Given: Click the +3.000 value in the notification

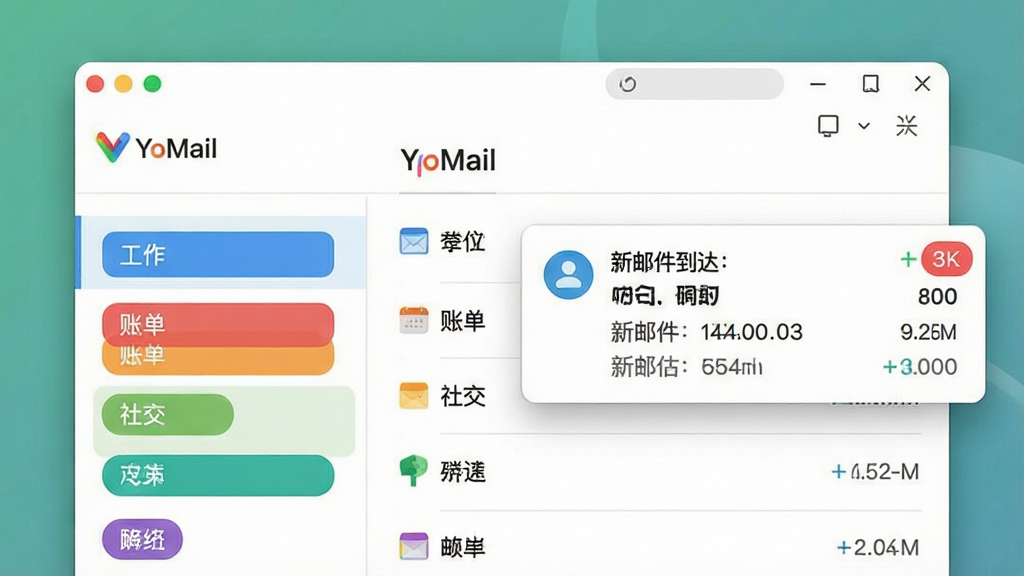Looking at the screenshot, I should tap(920, 366).
